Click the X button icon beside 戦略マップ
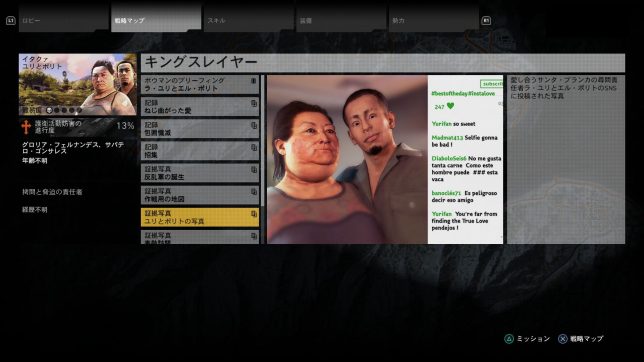Viewport: 644px width, 362px height. (563, 339)
